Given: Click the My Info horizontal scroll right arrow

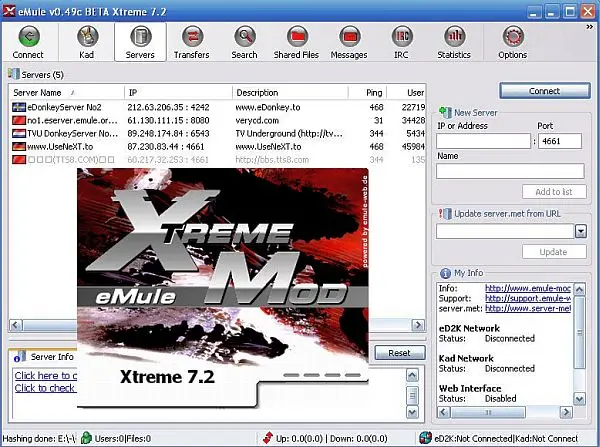Looking at the screenshot, I should click(566, 412).
